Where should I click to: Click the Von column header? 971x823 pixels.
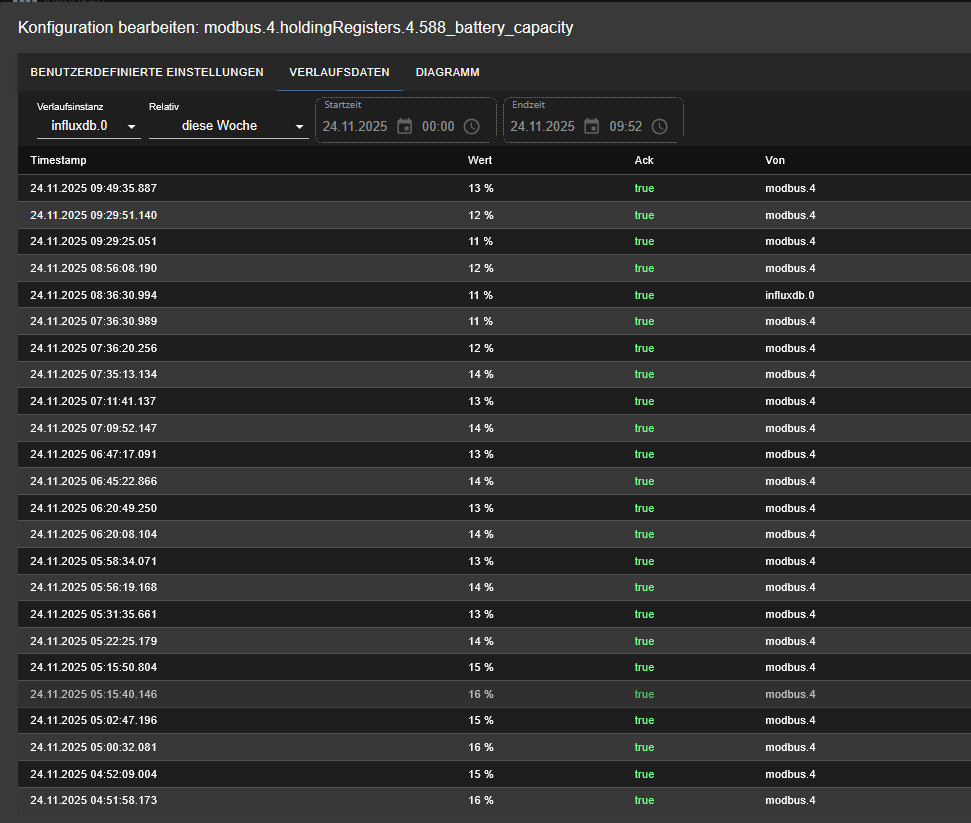click(x=775, y=160)
